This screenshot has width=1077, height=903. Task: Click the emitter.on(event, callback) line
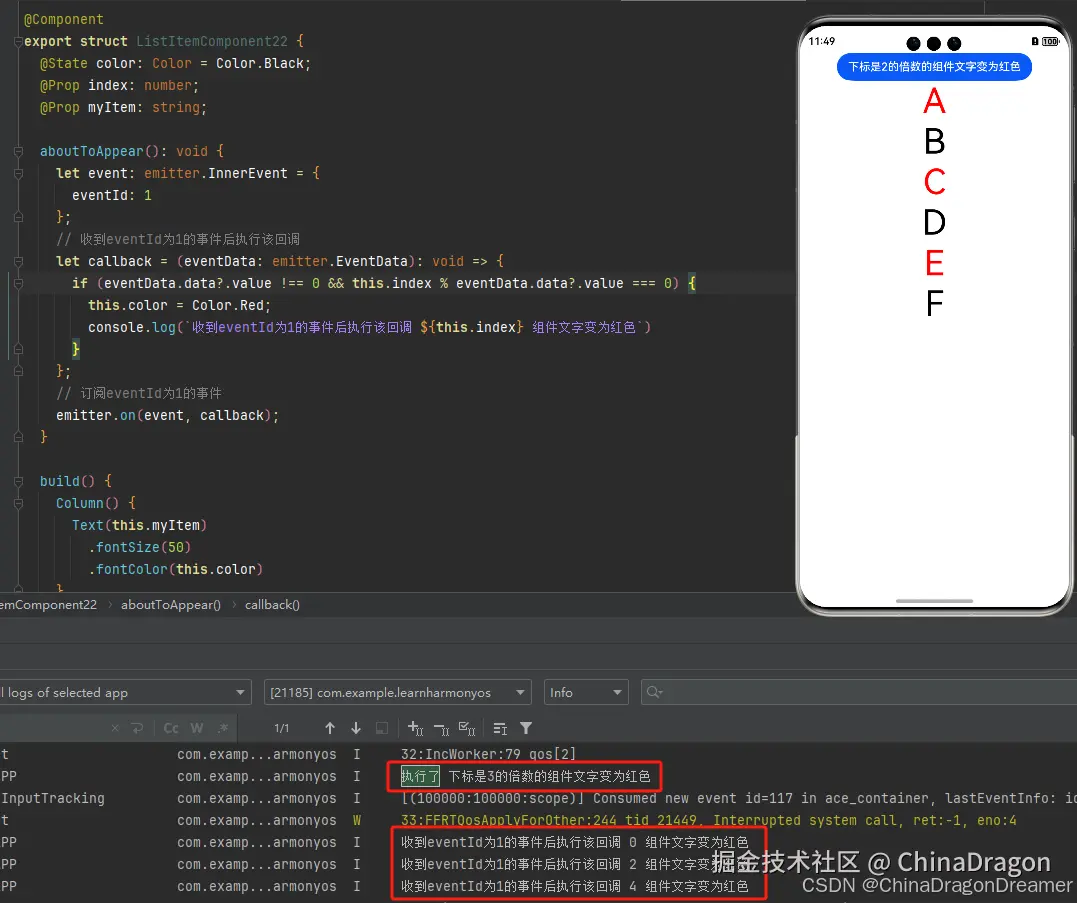pyautogui.click(x=167, y=415)
